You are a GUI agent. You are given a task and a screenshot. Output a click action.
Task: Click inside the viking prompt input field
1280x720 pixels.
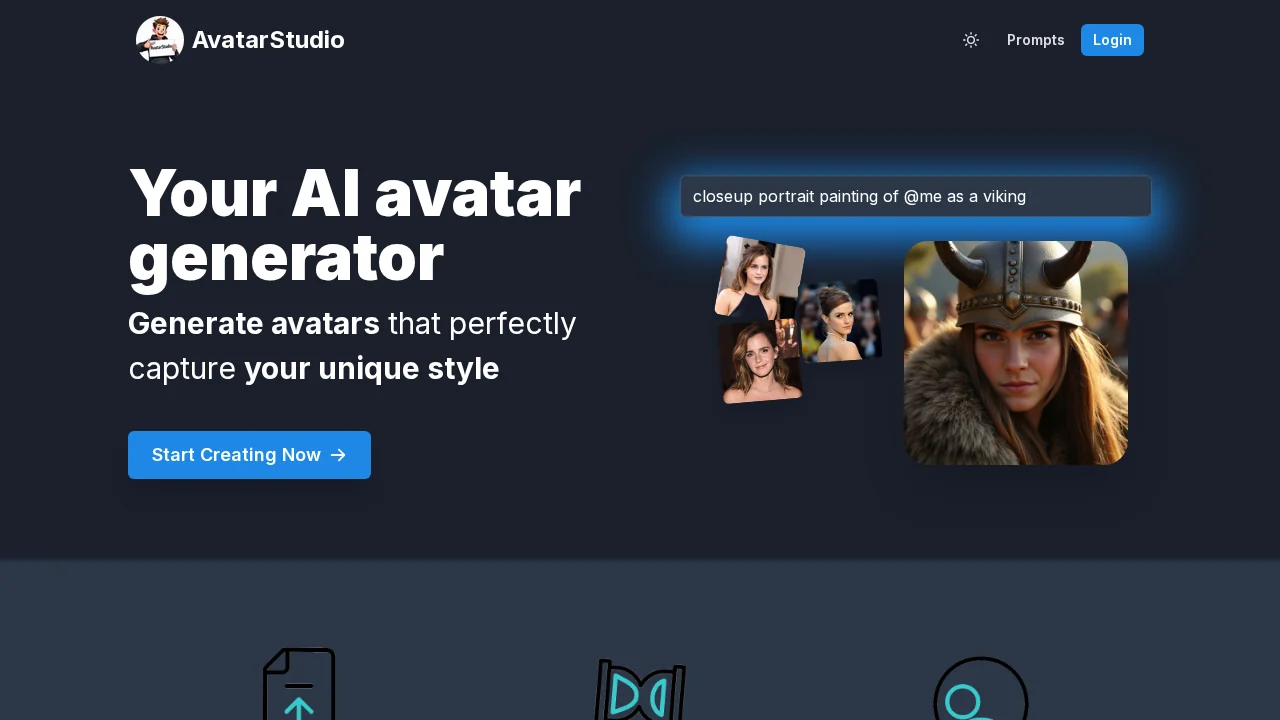(x=915, y=196)
